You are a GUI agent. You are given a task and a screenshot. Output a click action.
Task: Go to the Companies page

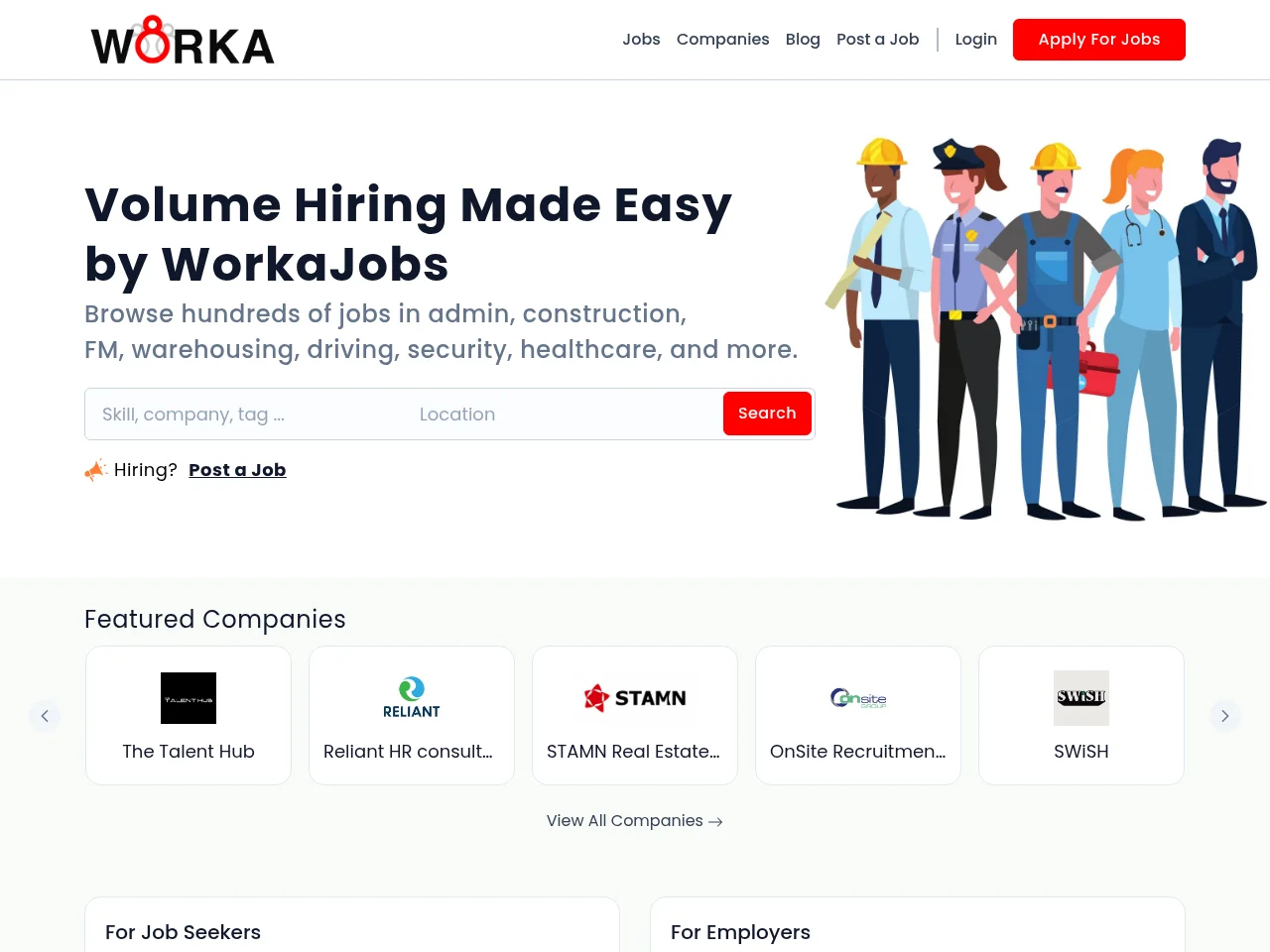722,40
